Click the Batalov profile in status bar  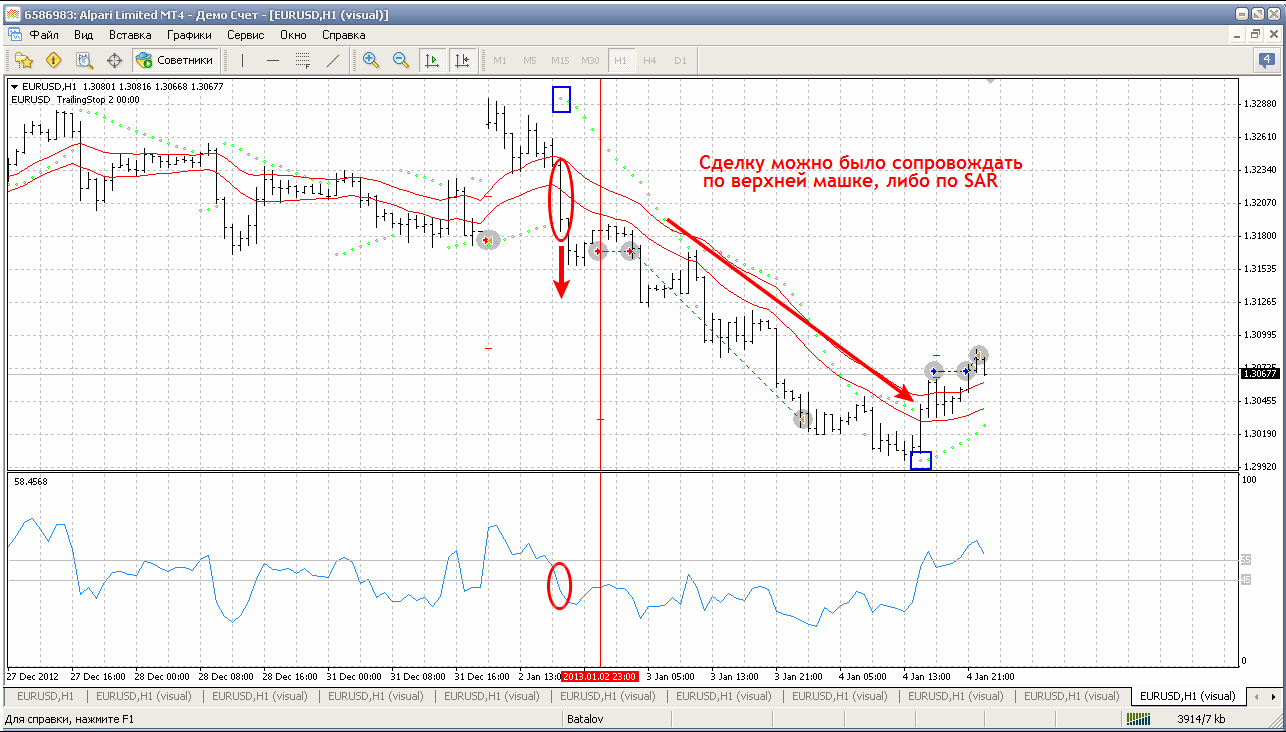[585, 718]
